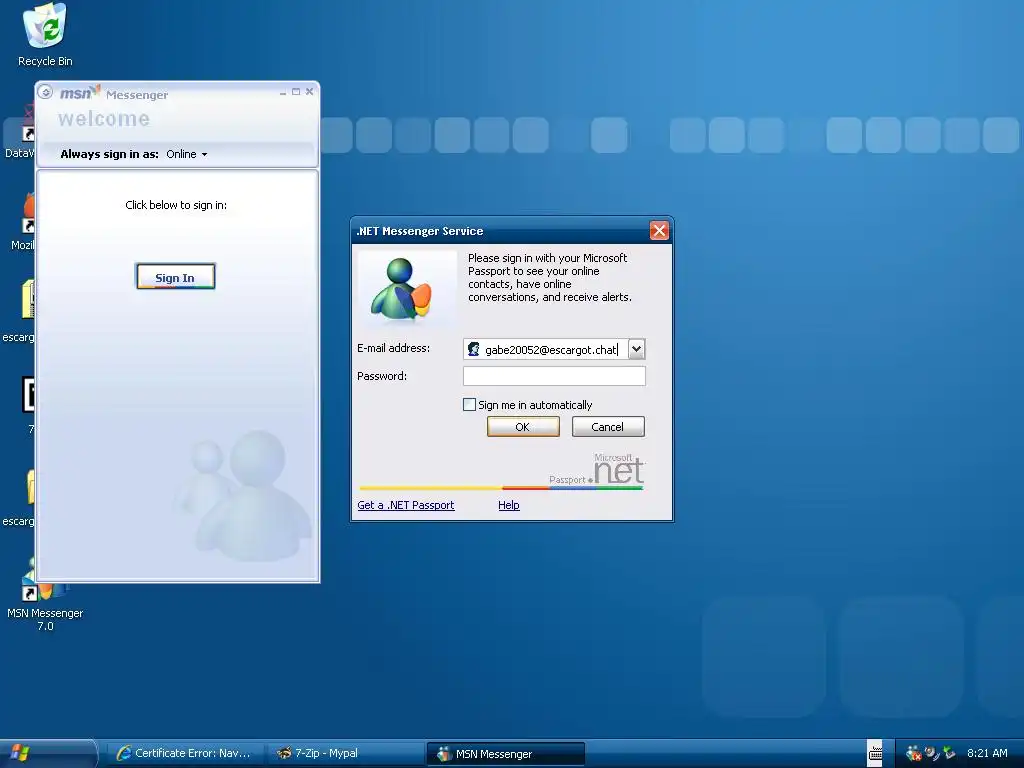The image size is (1024, 768).
Task: Click OK in the .NET Messenger Service dialog
Action: pos(522,426)
